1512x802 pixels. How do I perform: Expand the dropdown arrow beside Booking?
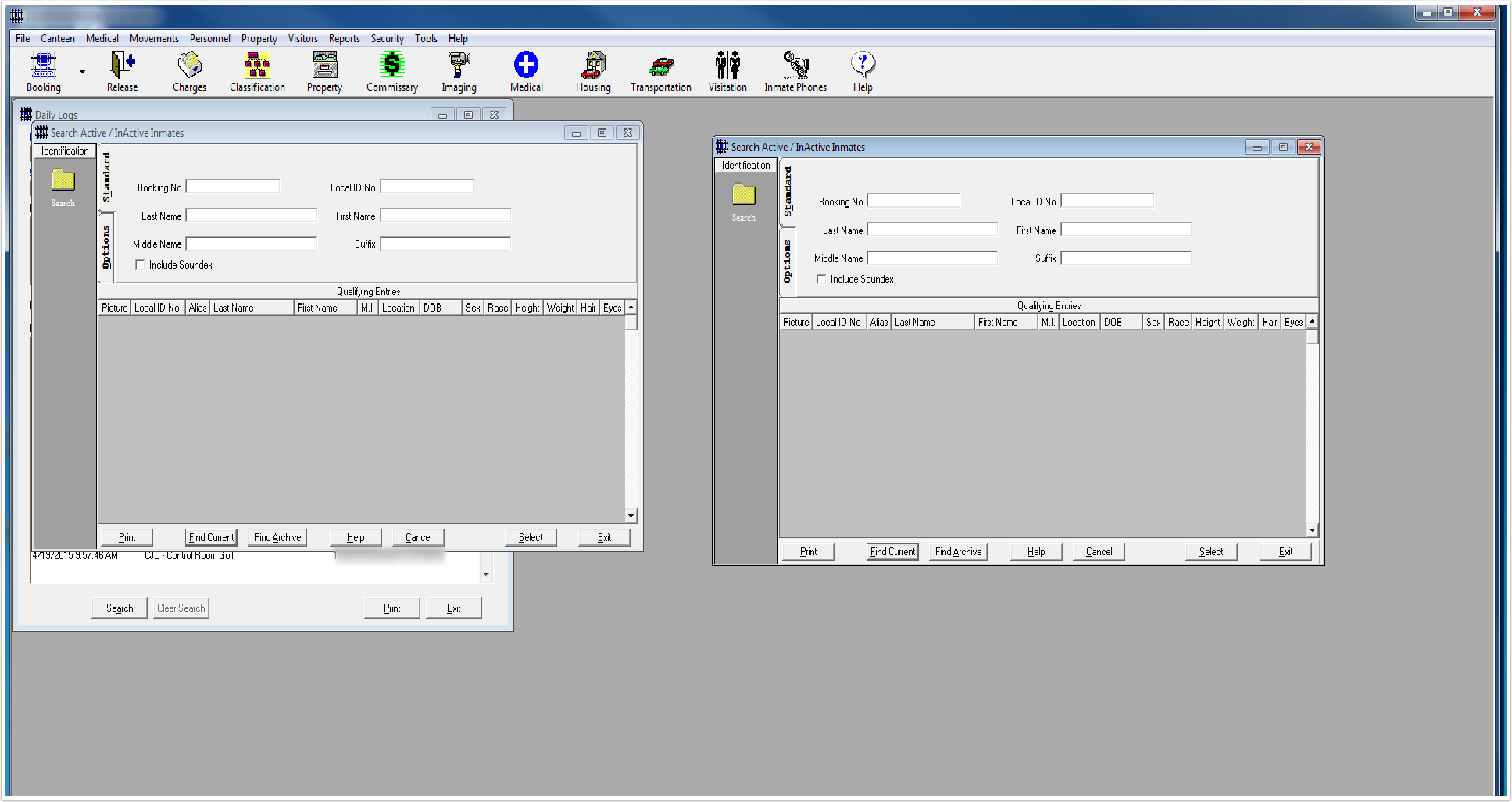point(82,72)
